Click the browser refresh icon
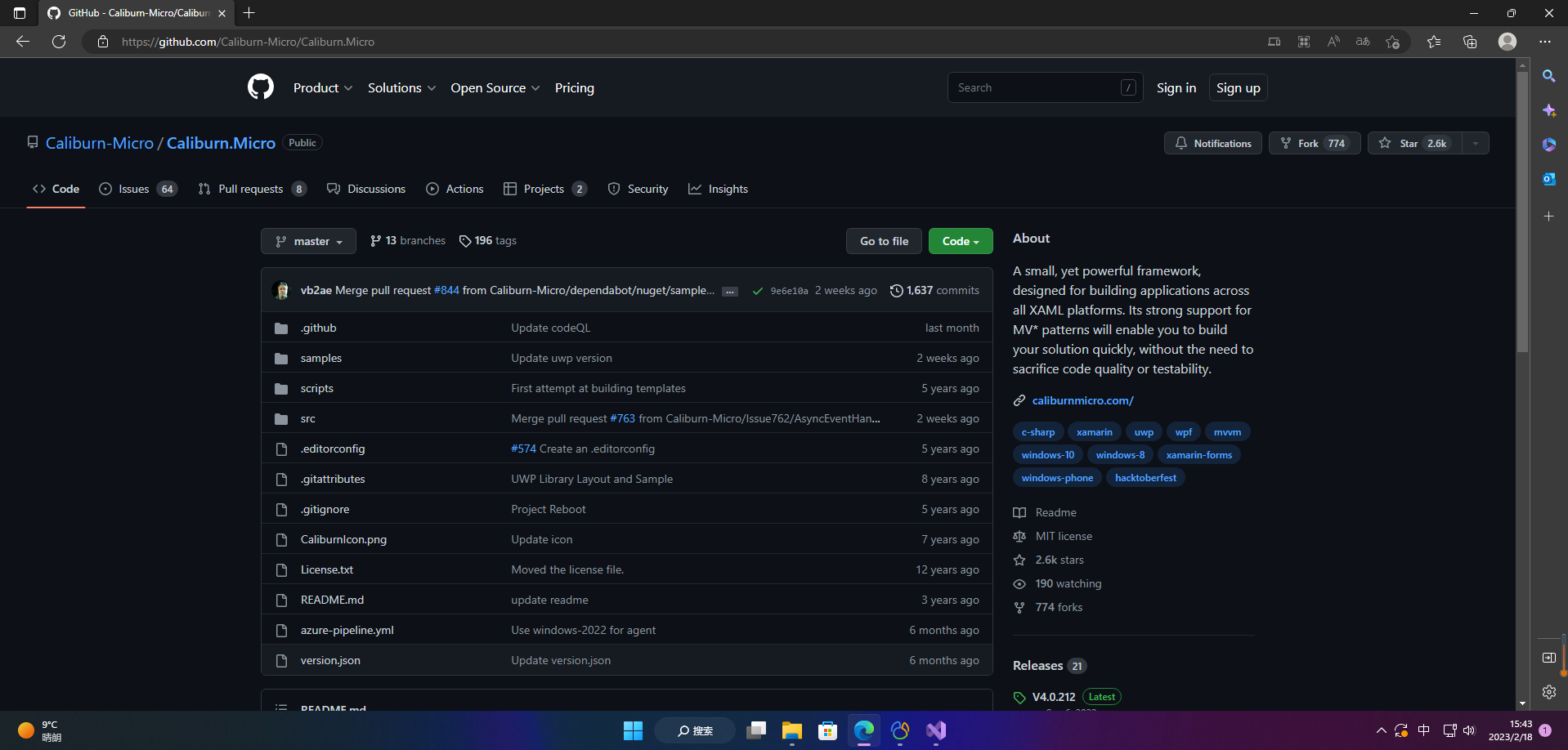 coord(59,42)
